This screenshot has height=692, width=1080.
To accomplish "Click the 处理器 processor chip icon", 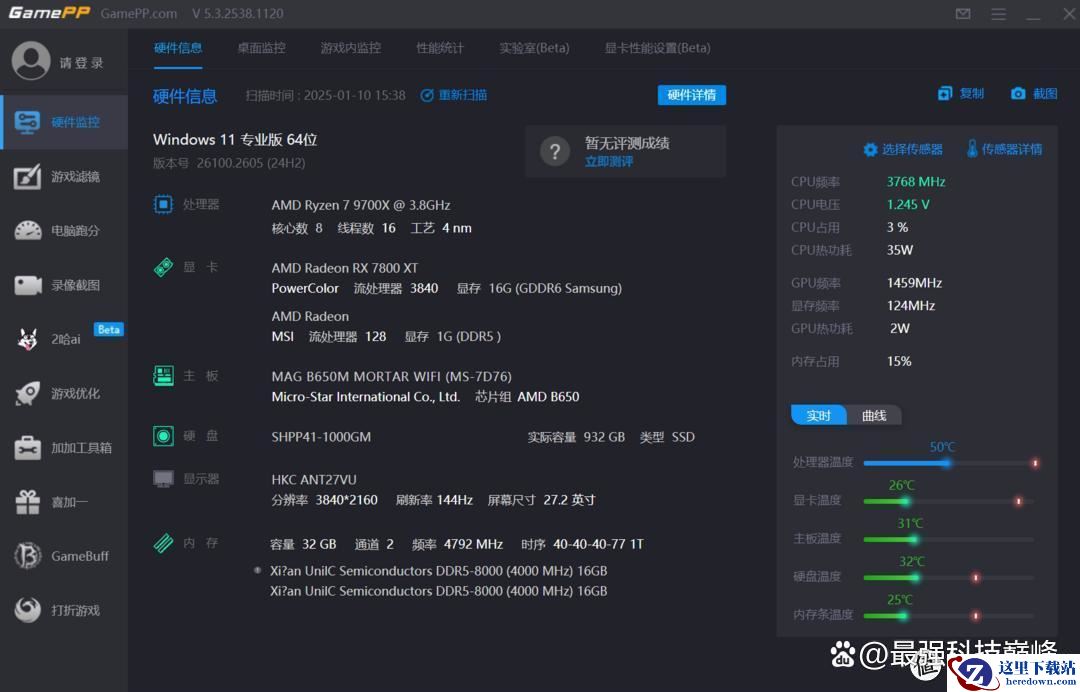I will [x=163, y=205].
